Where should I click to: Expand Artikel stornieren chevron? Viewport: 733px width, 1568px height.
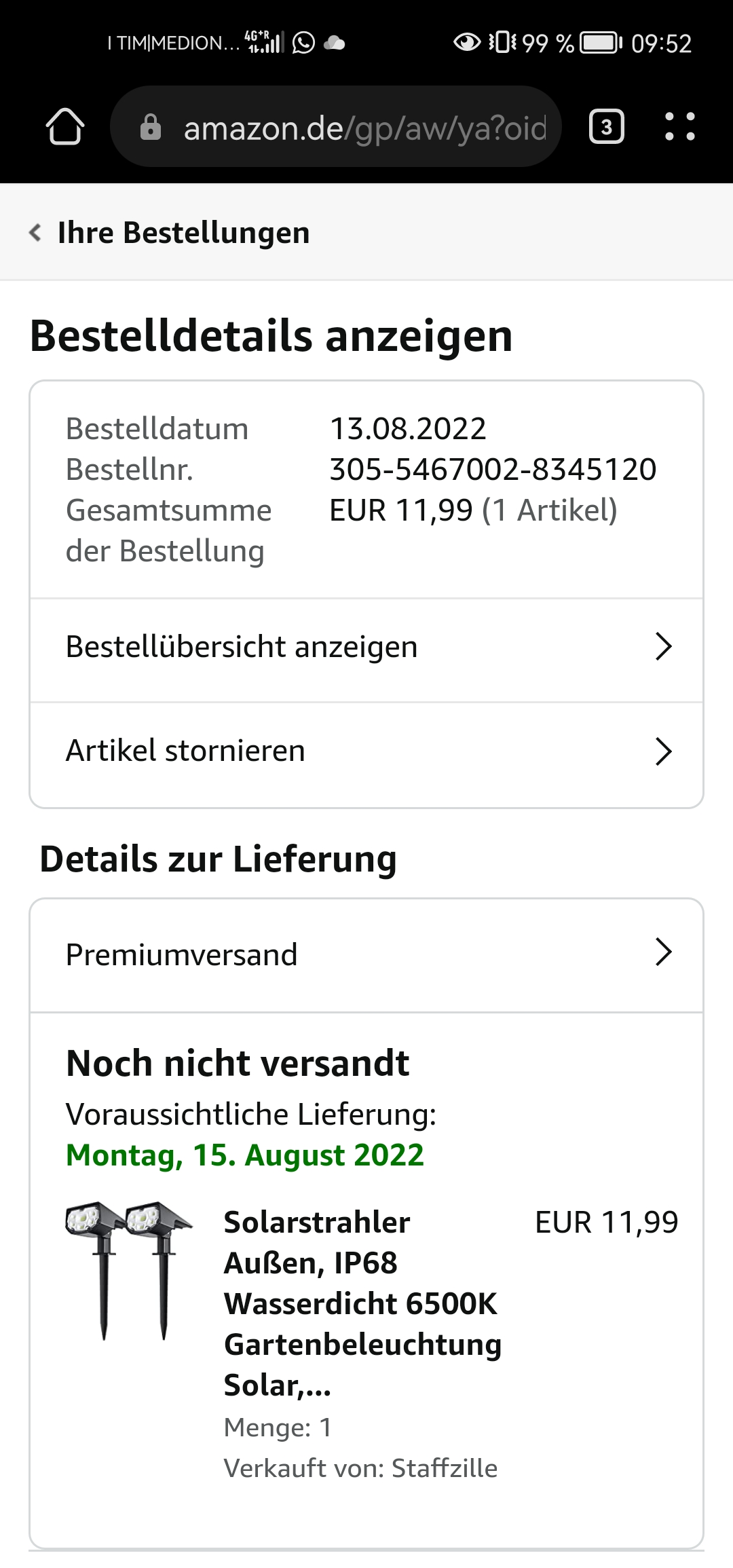[x=664, y=751]
